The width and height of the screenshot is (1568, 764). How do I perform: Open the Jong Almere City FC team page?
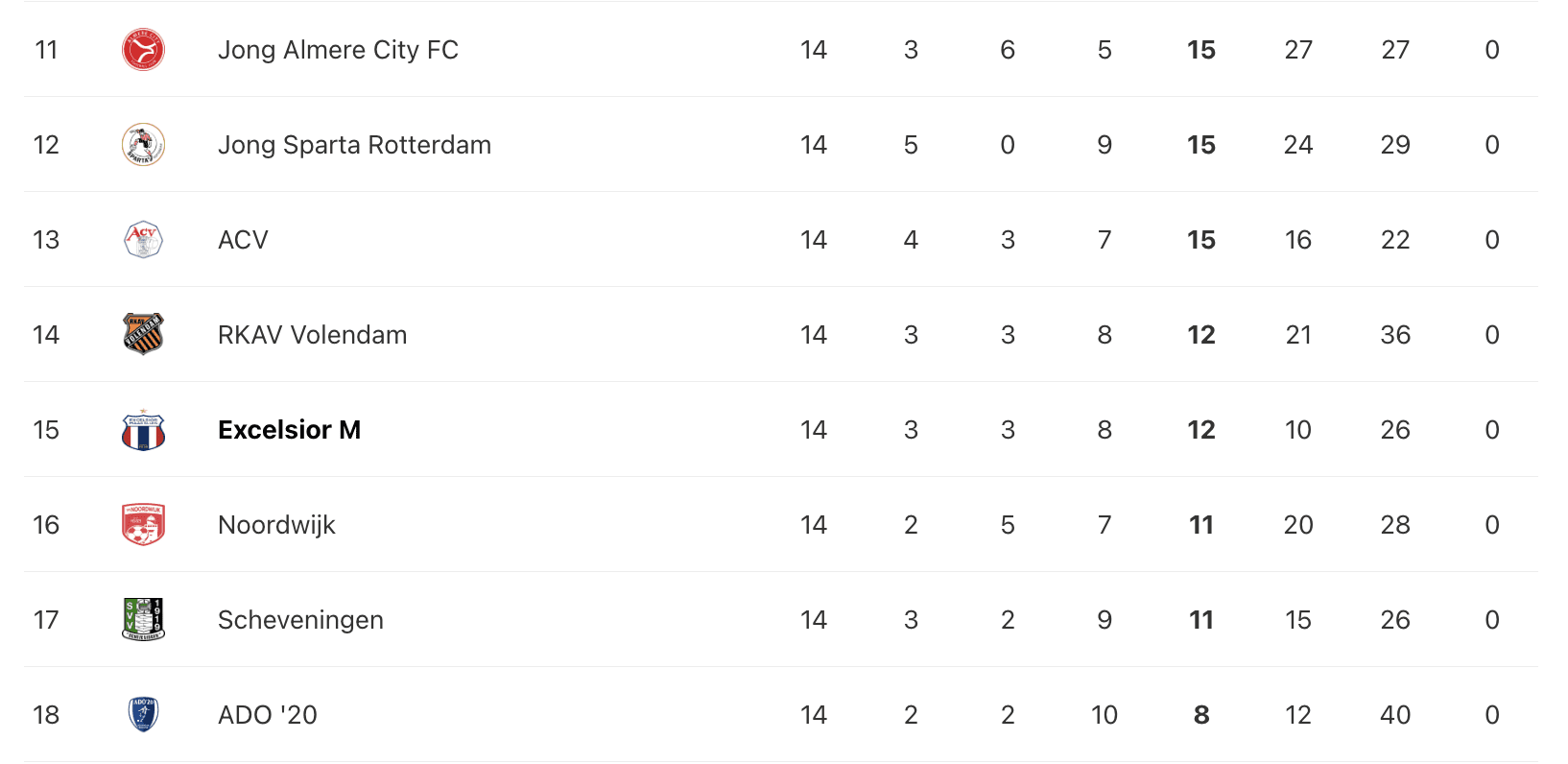pos(338,50)
